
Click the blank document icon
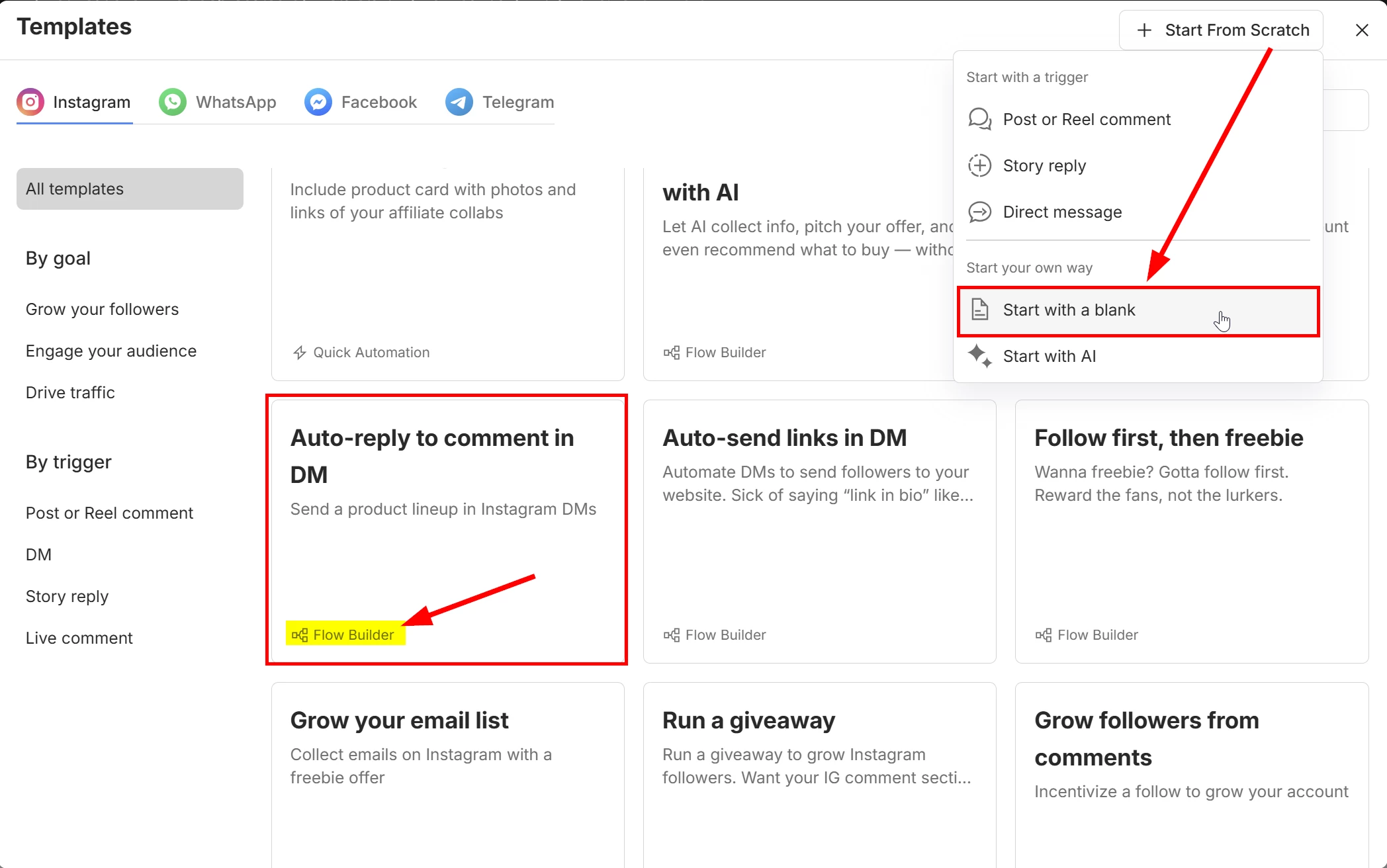coord(979,310)
